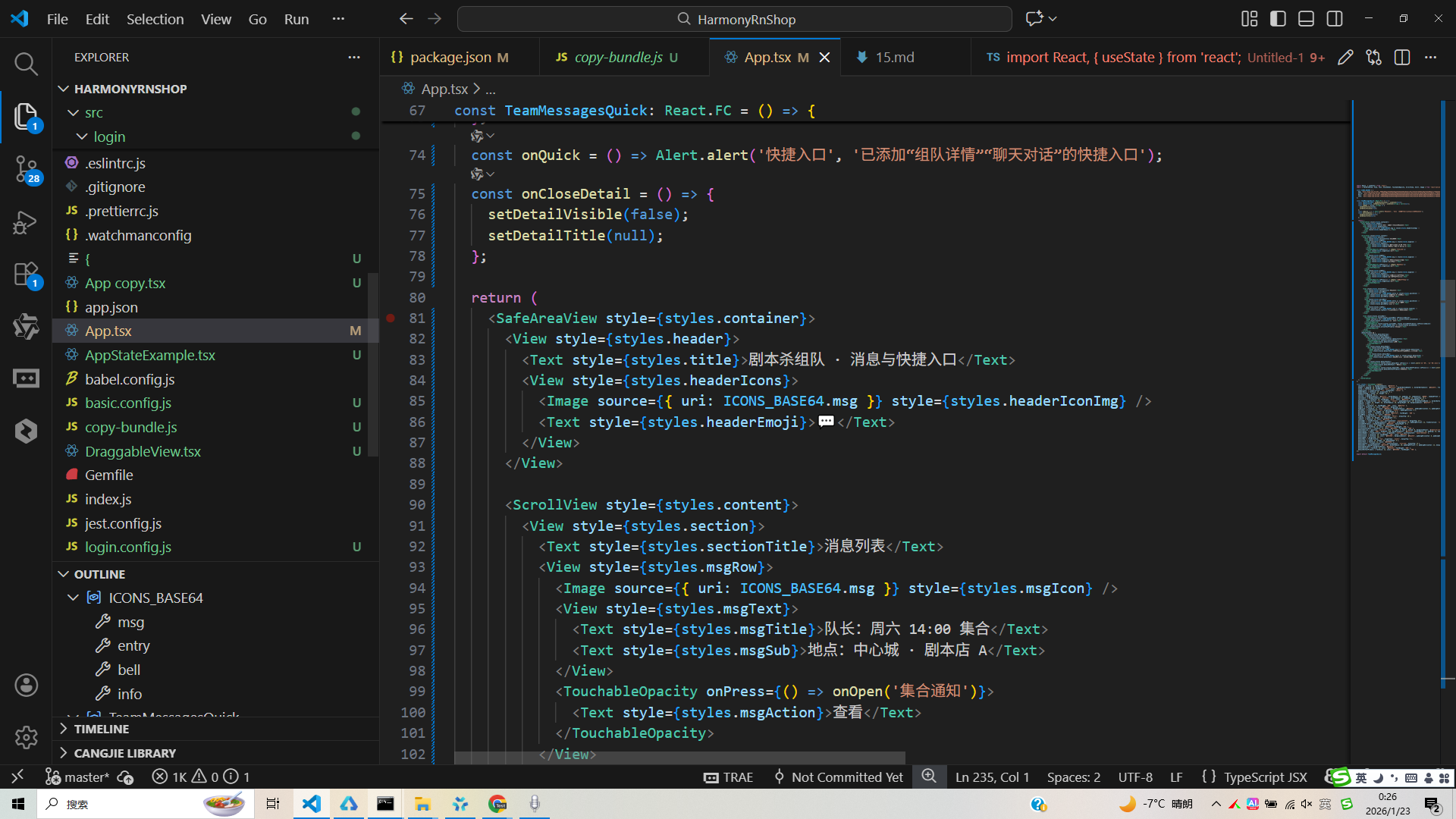Screen dimensions: 1456x819
Task: Open Source Control view with 28 changes
Action: (x=26, y=168)
